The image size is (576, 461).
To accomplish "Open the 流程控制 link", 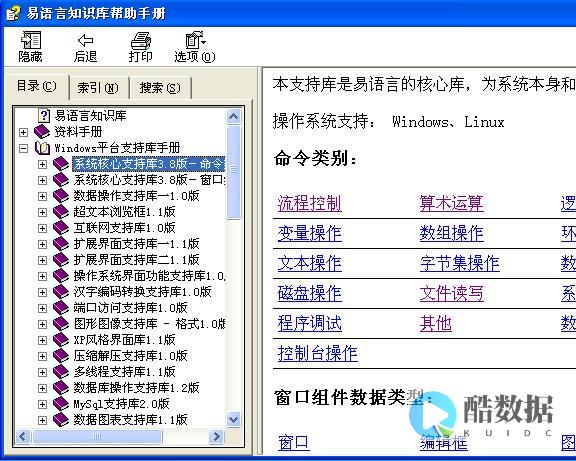I will click(309, 203).
